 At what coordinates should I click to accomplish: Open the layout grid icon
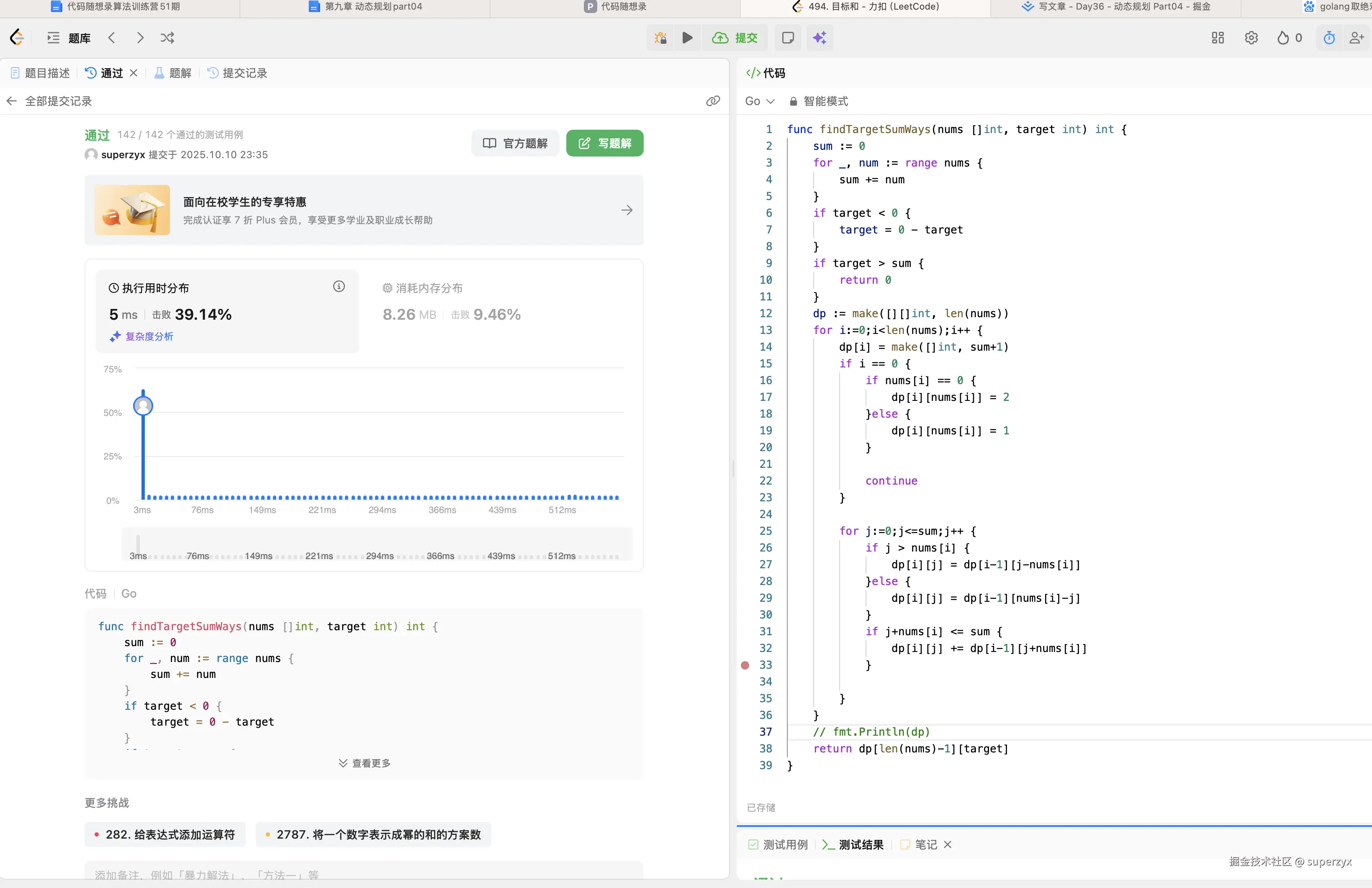[x=1218, y=38]
